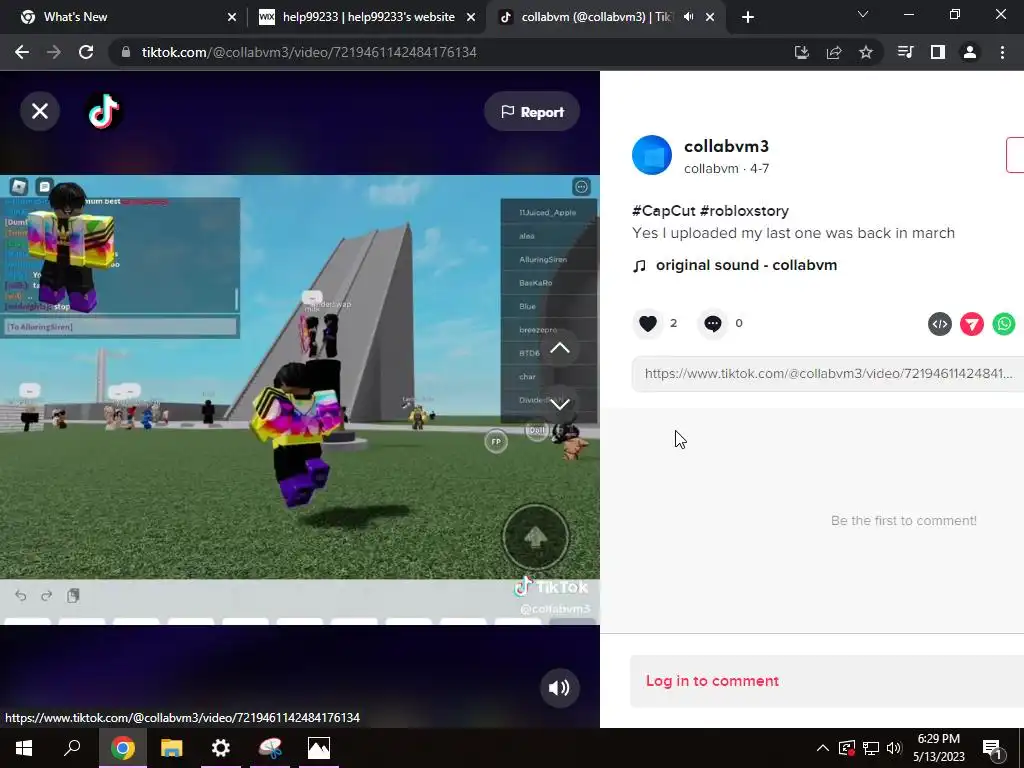Open Chrome from the taskbar
The image size is (1024, 768).
tap(122, 748)
